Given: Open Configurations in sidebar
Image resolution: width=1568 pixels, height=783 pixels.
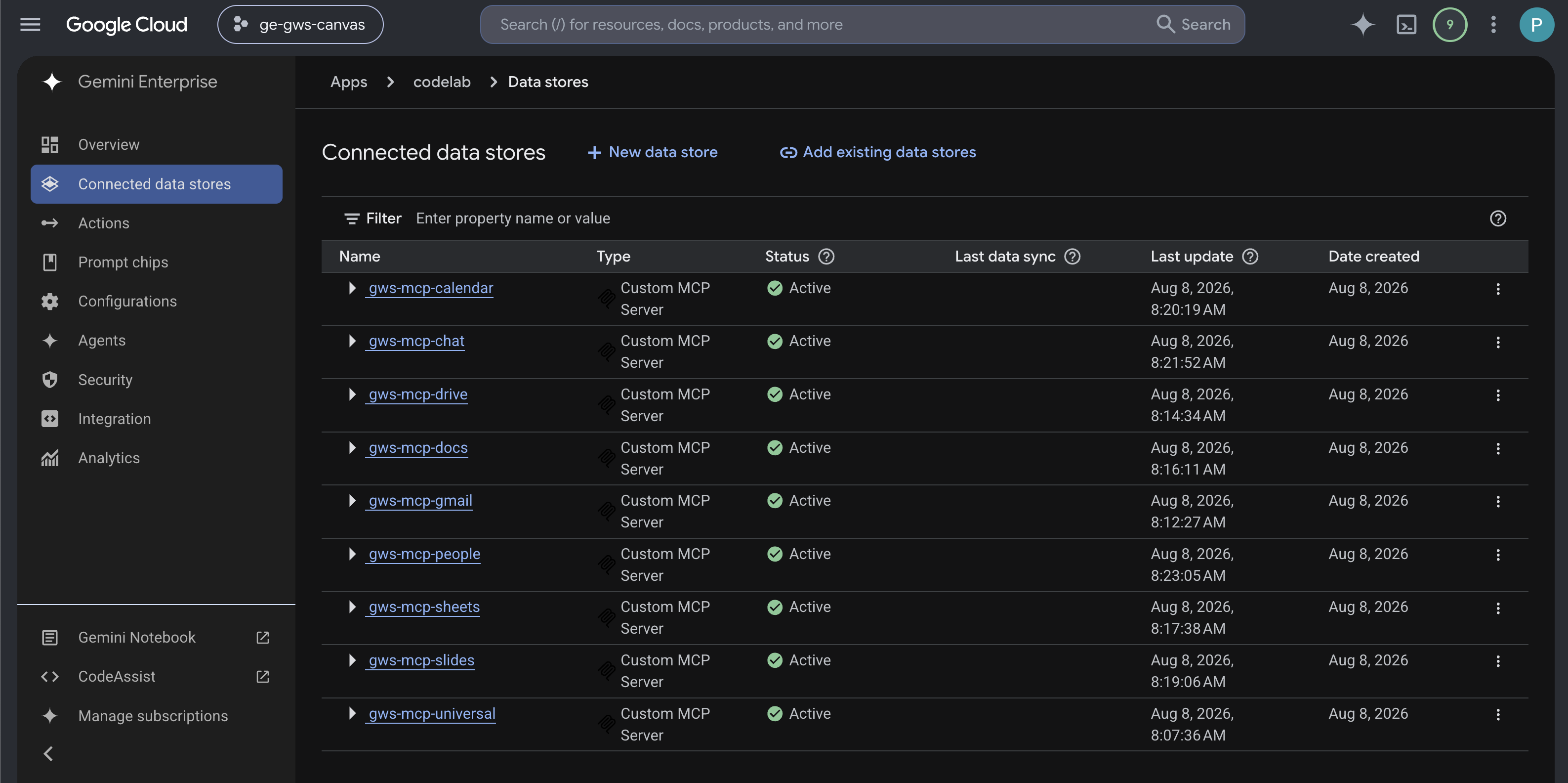Looking at the screenshot, I should click(x=157, y=302).
